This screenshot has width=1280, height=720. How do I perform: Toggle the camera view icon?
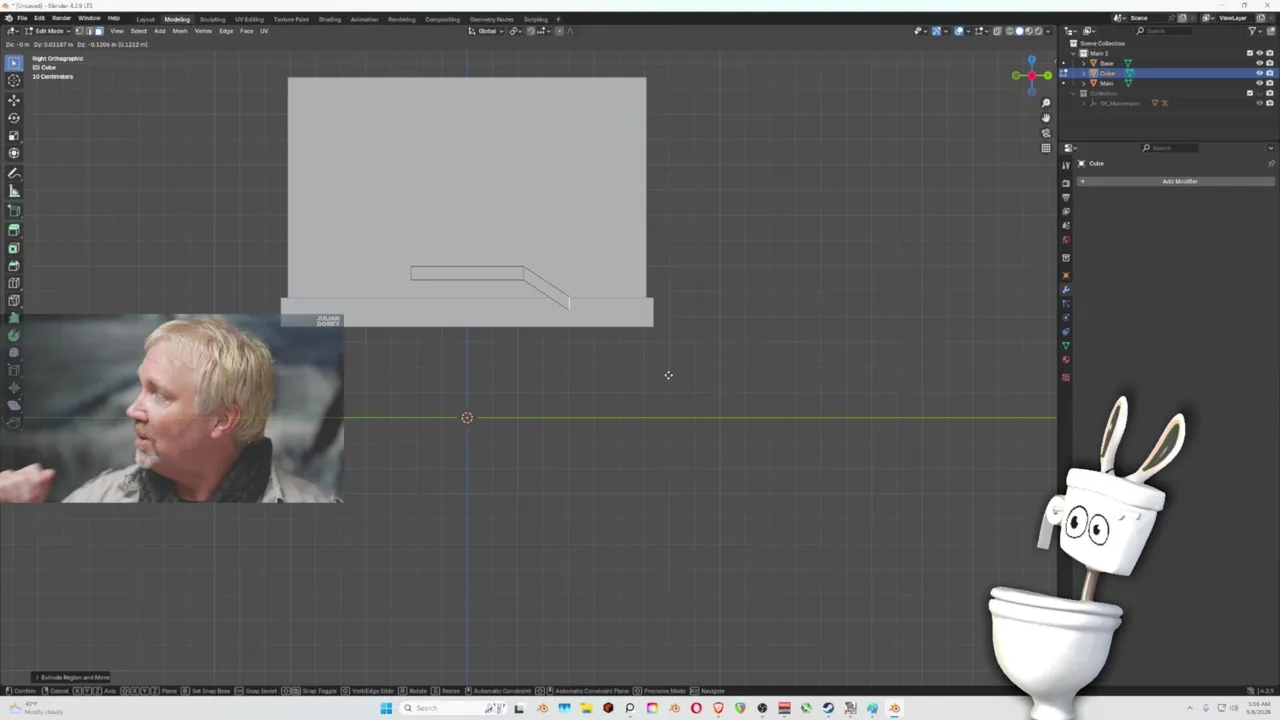click(x=1046, y=133)
